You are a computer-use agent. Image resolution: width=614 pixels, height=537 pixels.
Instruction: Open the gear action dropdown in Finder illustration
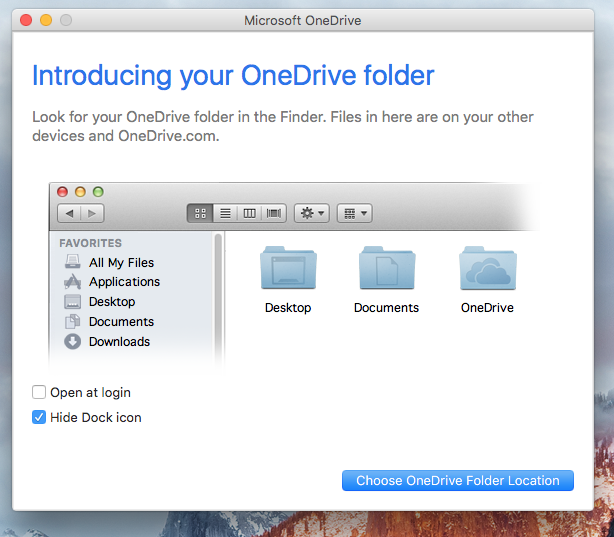coord(312,213)
